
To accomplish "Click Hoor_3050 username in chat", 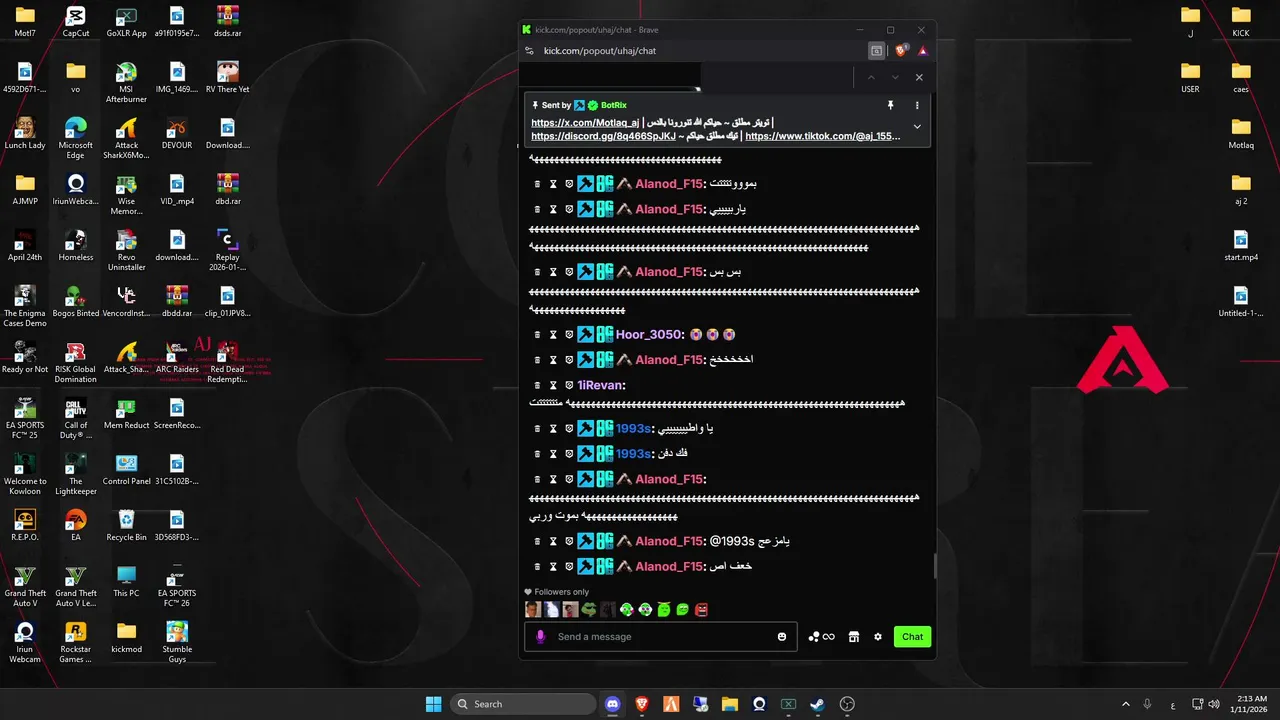I will [x=648, y=335].
